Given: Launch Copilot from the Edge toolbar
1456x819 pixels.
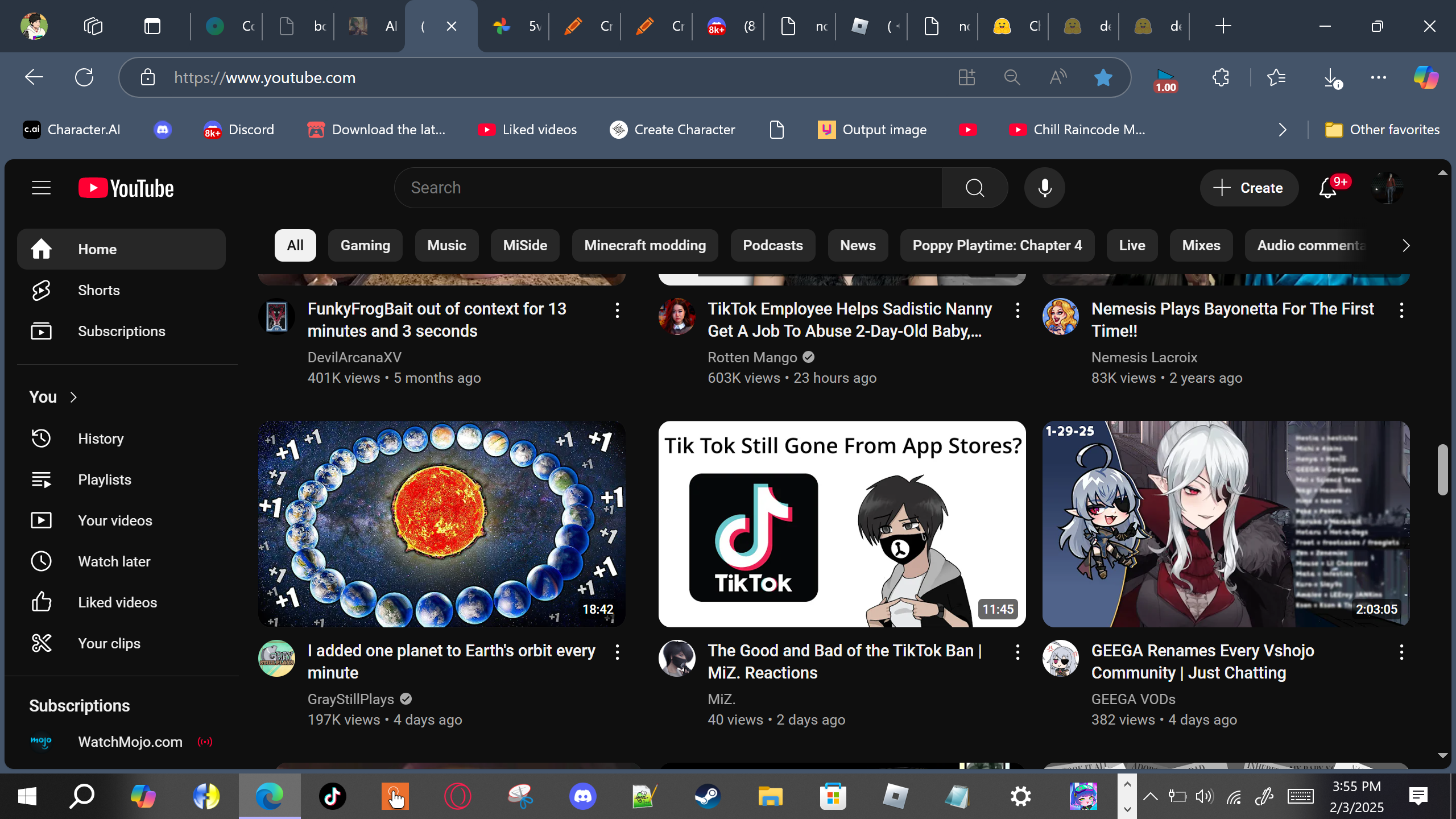Looking at the screenshot, I should coord(1426,77).
